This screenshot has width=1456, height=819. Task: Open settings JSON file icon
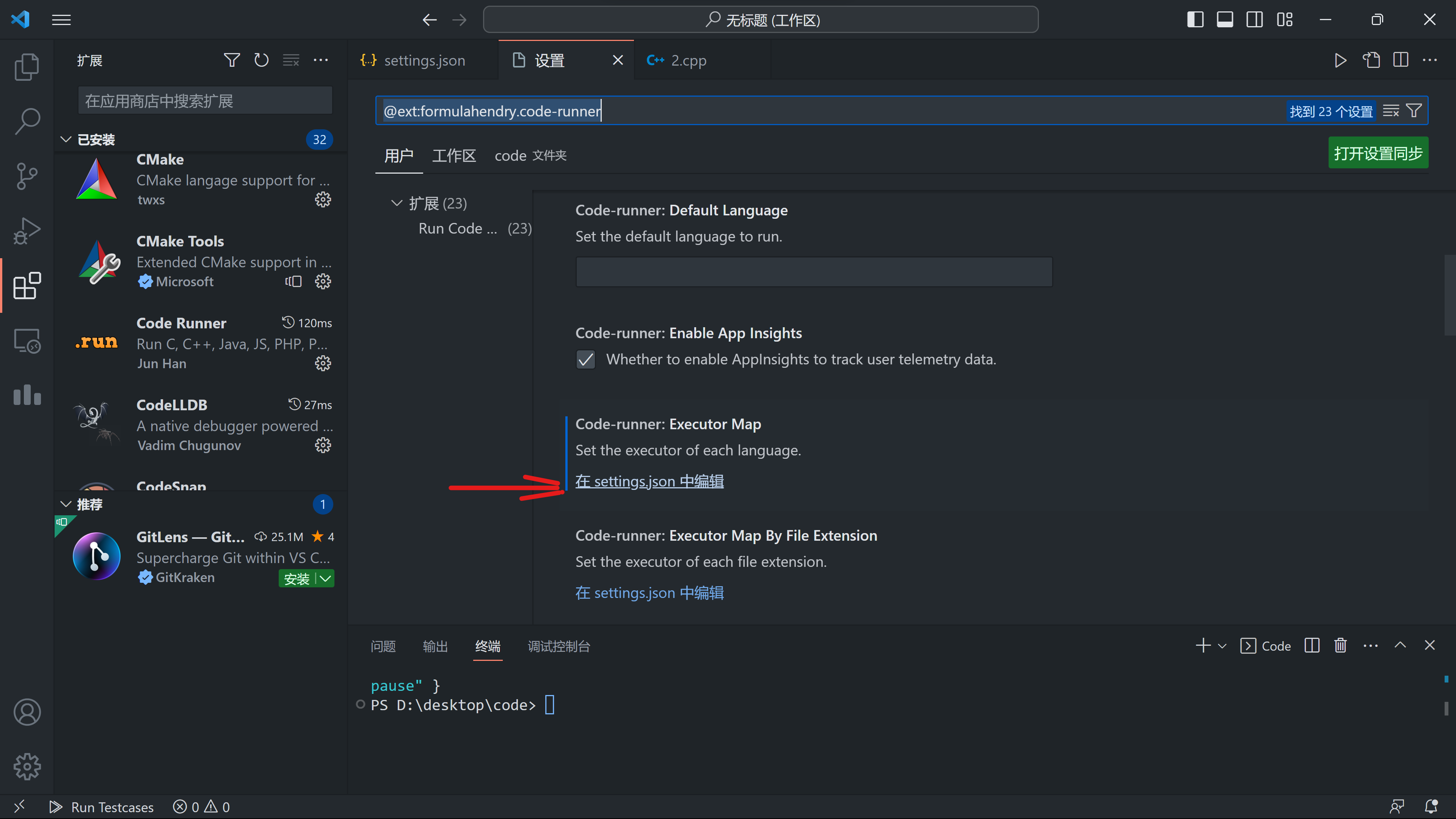pos(1371,60)
